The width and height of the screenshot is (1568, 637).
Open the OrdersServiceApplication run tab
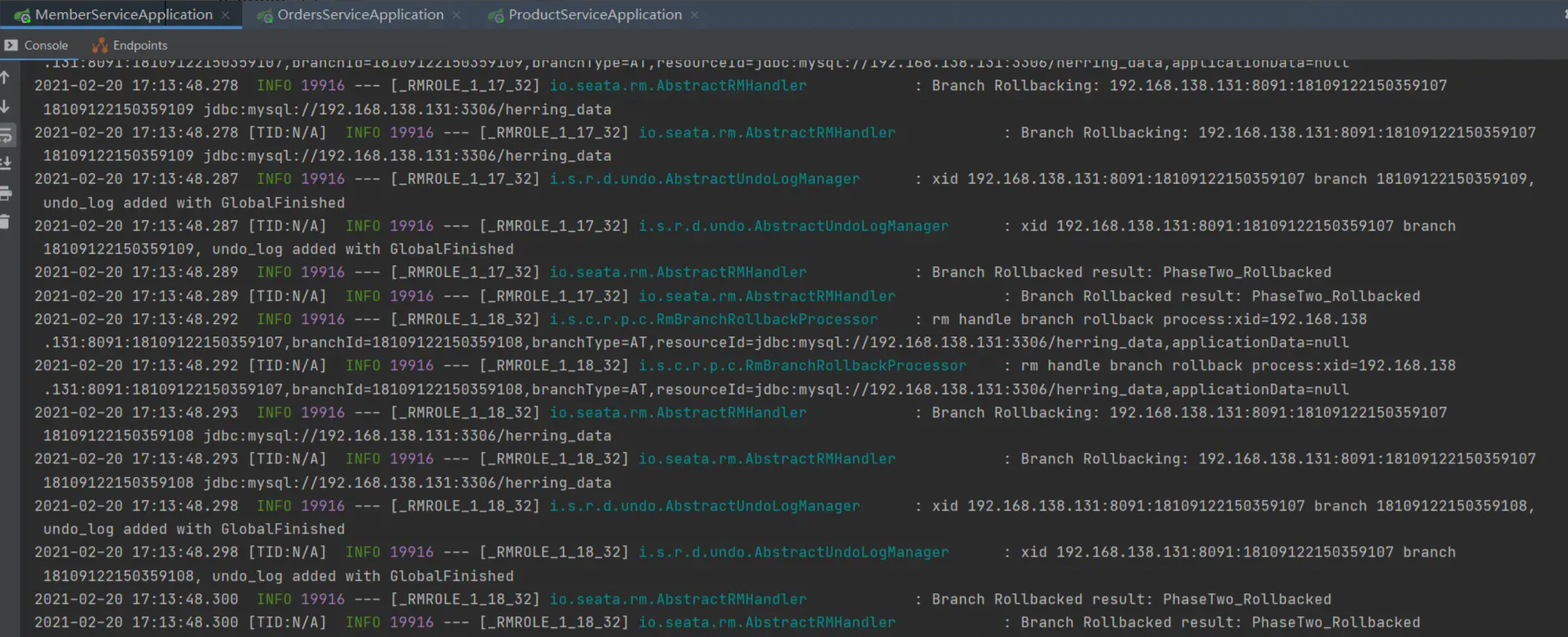360,15
